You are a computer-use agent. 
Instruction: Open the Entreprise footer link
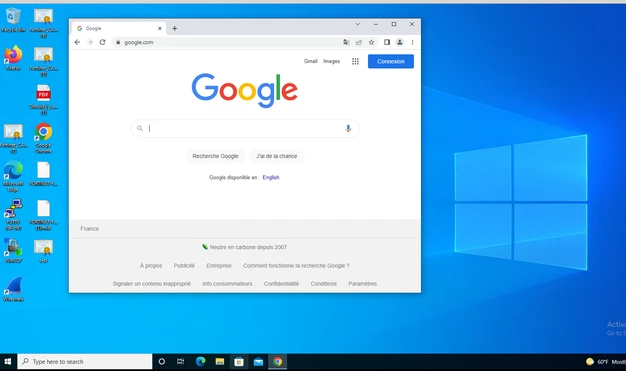(219, 266)
